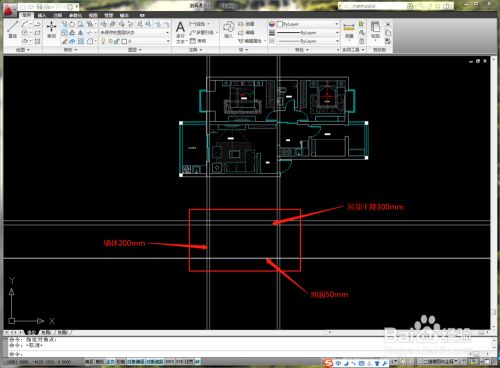Select the Measure (测量) utility tool
500x368 pixels.
pos(349,31)
